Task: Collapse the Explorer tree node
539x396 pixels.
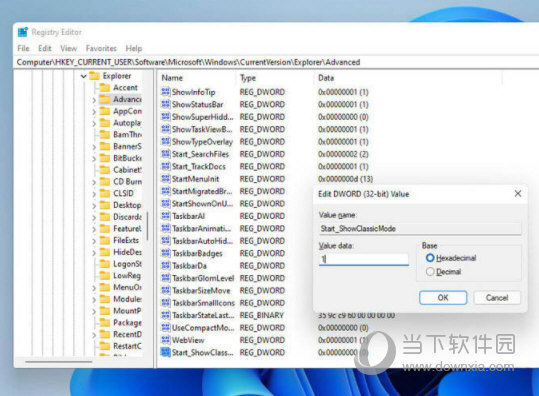Action: click(x=83, y=76)
